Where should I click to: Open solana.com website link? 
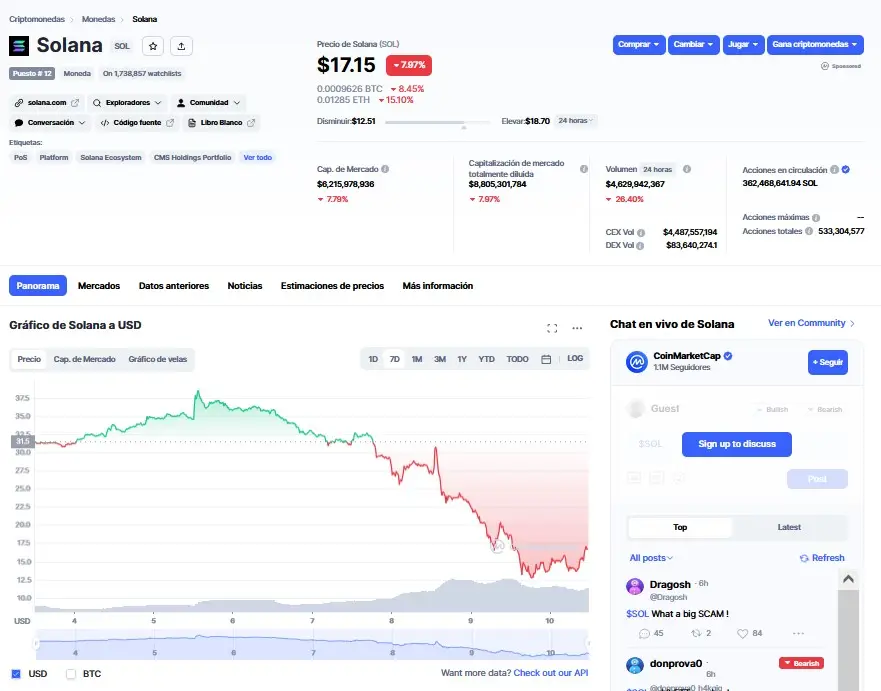(x=47, y=103)
